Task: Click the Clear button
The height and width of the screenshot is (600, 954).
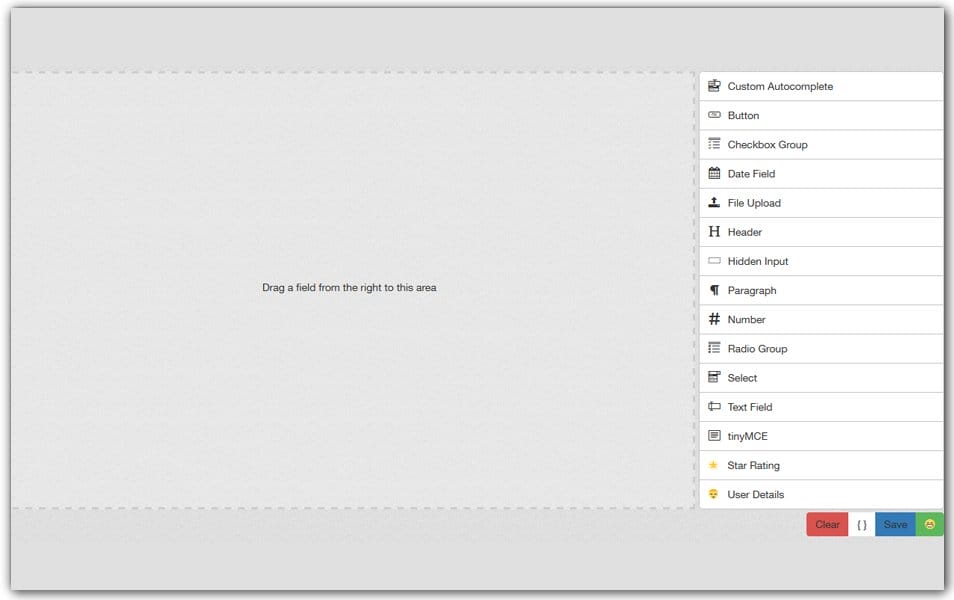Action: coord(826,524)
